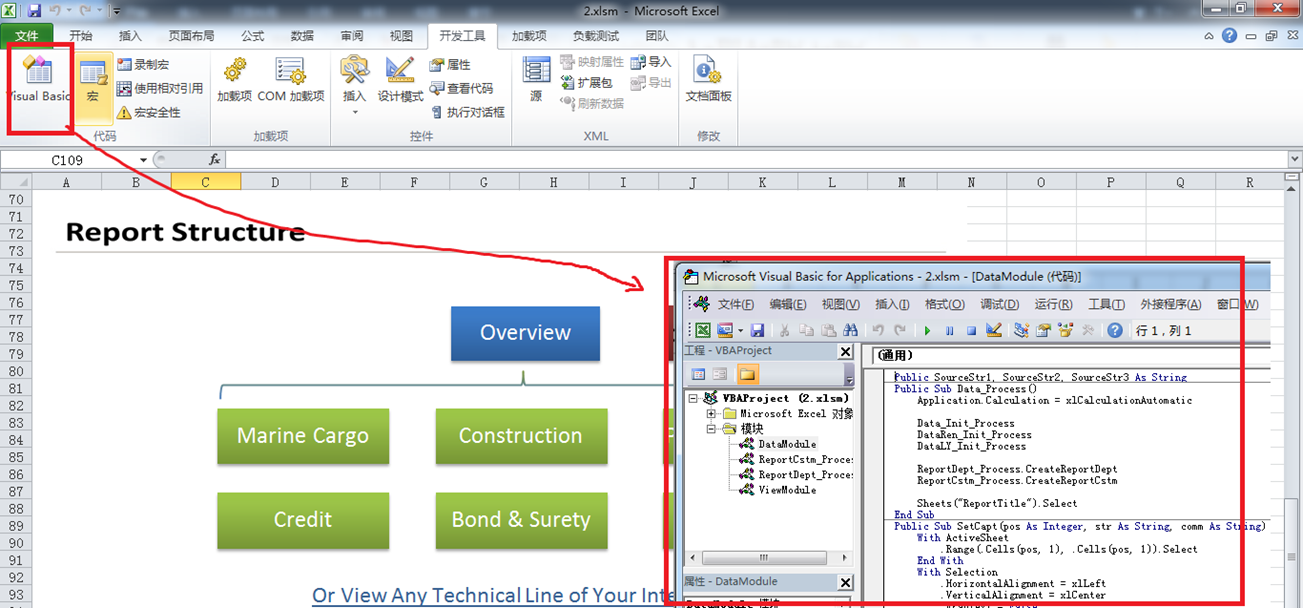
Task: Start 录制宏 macro recording
Action: (143, 64)
